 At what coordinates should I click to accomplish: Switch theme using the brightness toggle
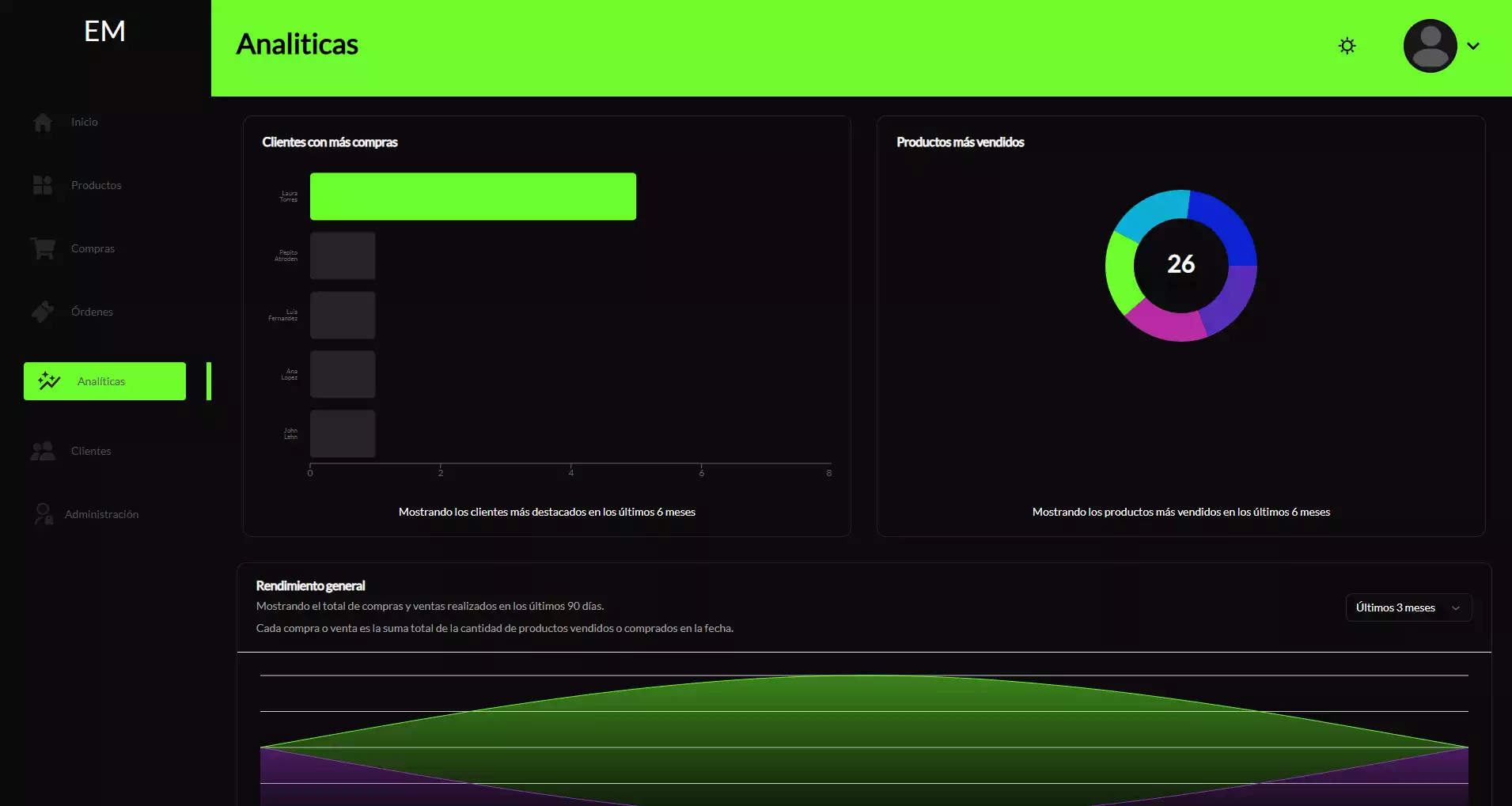[1347, 46]
